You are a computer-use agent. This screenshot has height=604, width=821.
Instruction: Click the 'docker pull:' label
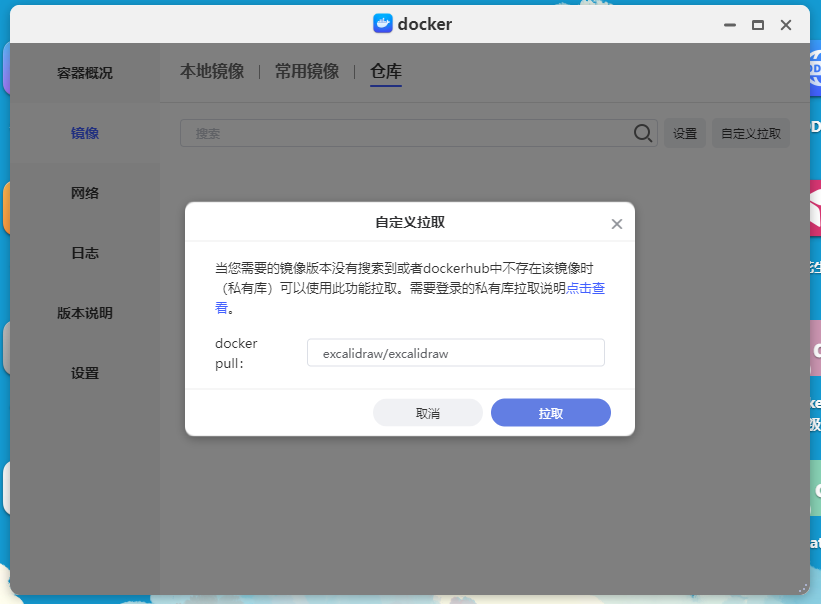(236, 353)
